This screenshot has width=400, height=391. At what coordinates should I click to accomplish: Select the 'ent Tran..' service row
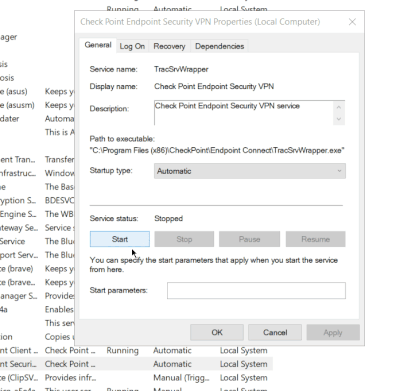click(x=17, y=160)
